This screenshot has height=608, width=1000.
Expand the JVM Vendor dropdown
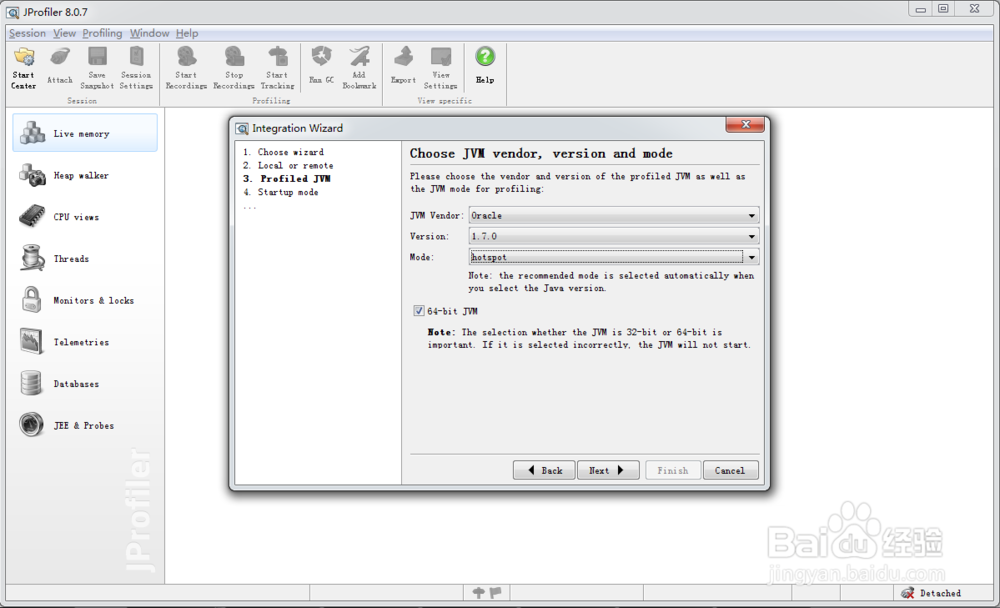click(751, 216)
